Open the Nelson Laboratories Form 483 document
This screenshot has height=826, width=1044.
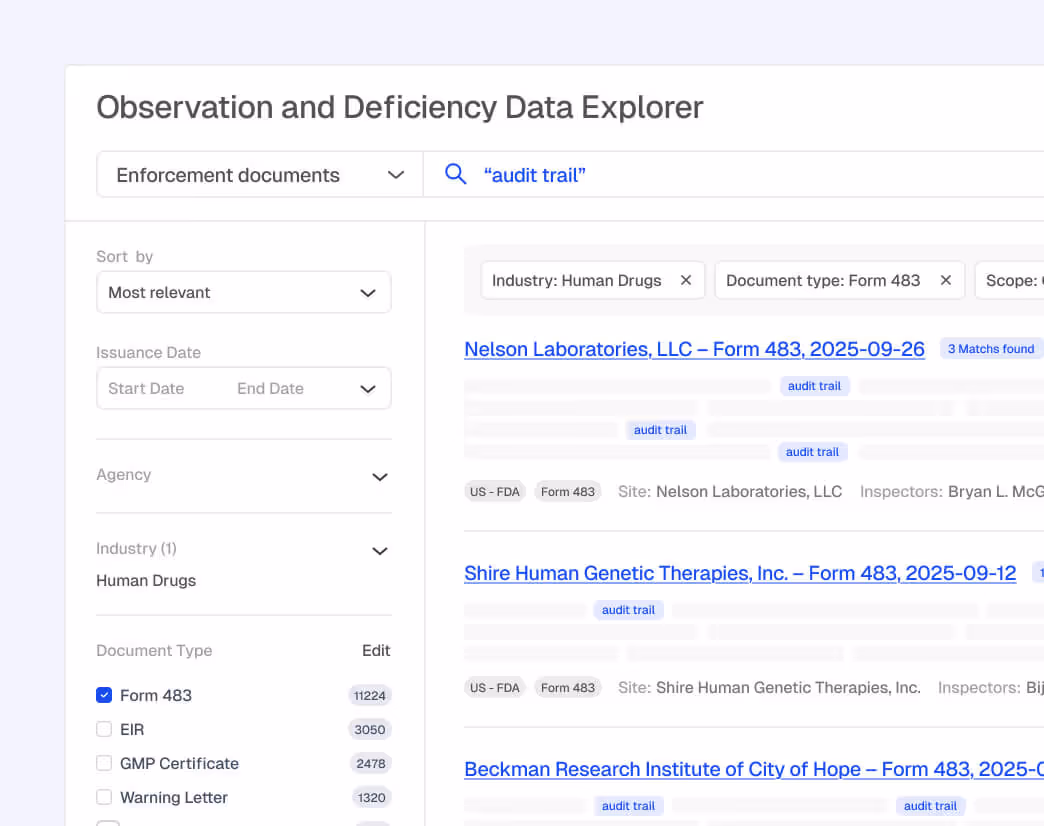694,349
